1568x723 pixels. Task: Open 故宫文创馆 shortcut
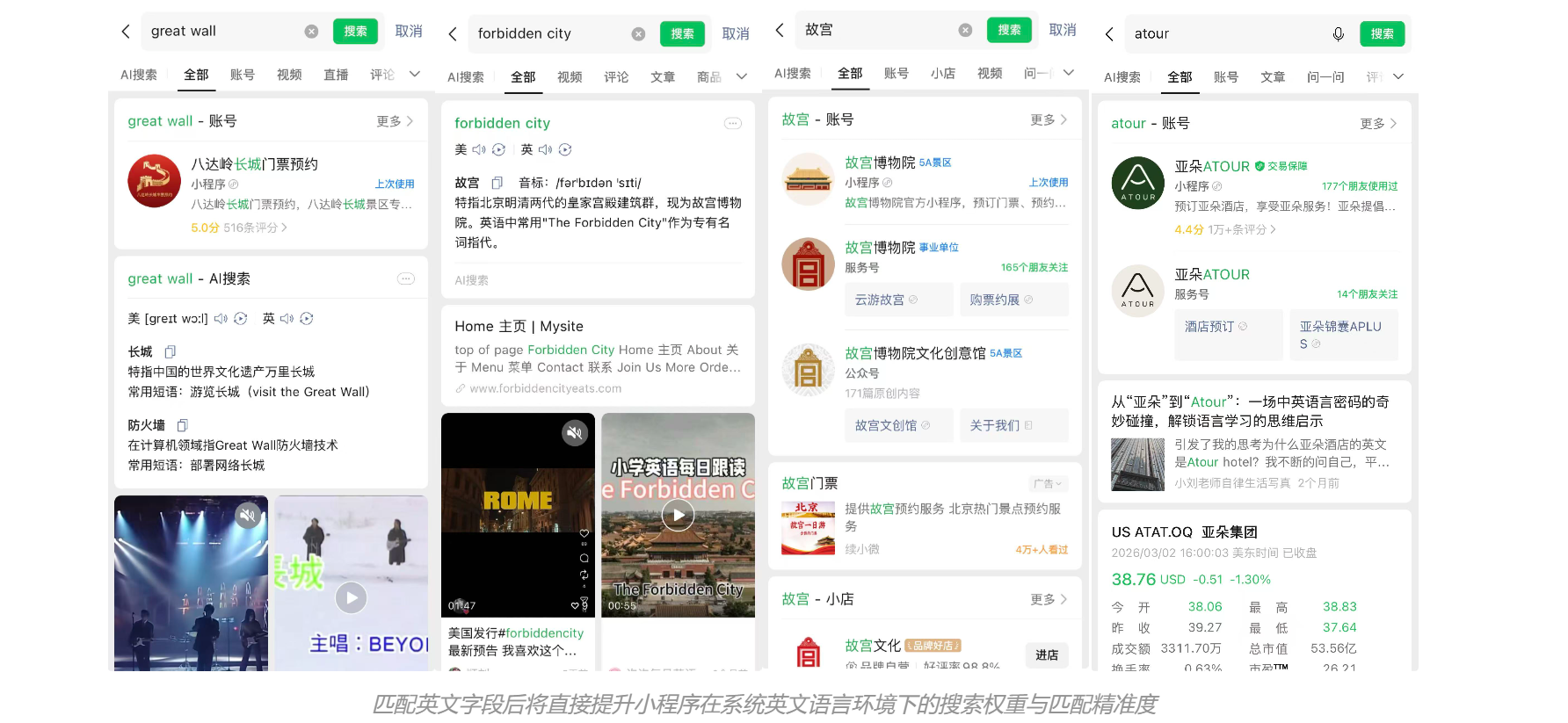pyautogui.click(x=899, y=425)
